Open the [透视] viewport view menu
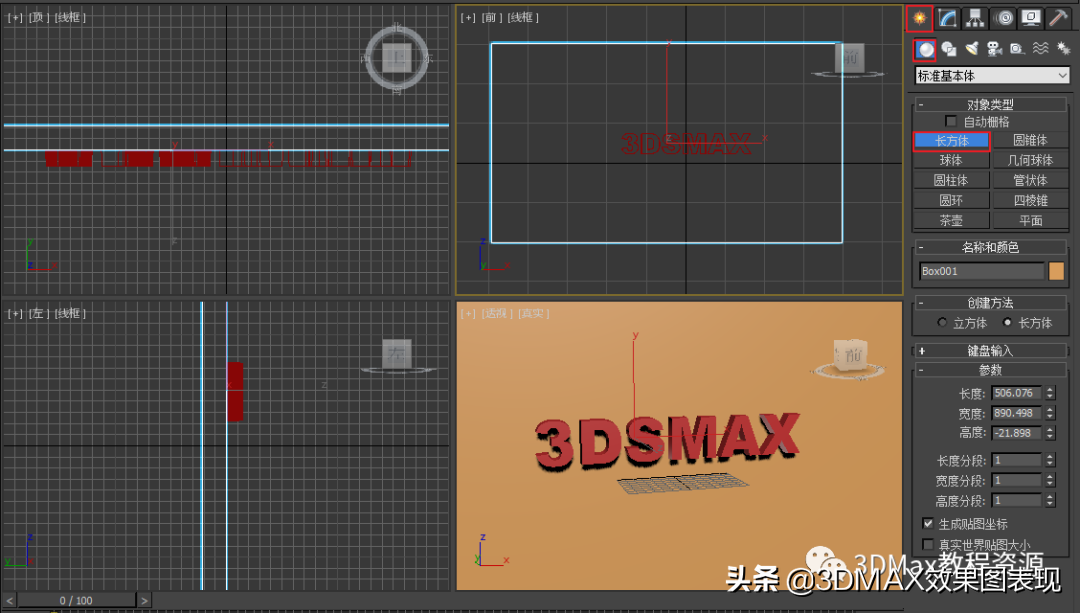 pos(495,313)
